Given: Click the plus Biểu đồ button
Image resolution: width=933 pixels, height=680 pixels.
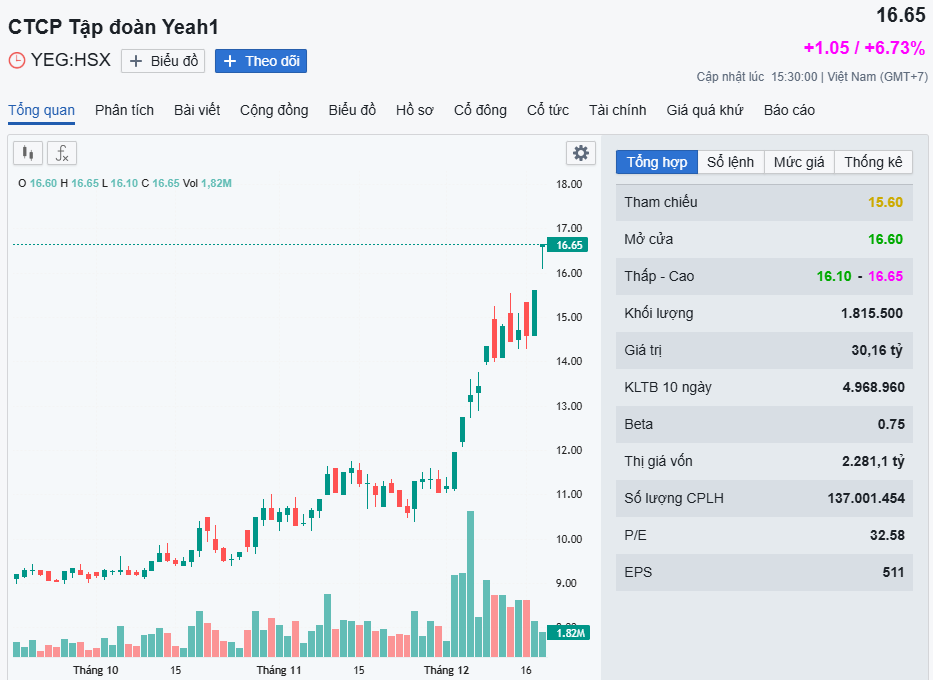Looking at the screenshot, I should pos(163,61).
